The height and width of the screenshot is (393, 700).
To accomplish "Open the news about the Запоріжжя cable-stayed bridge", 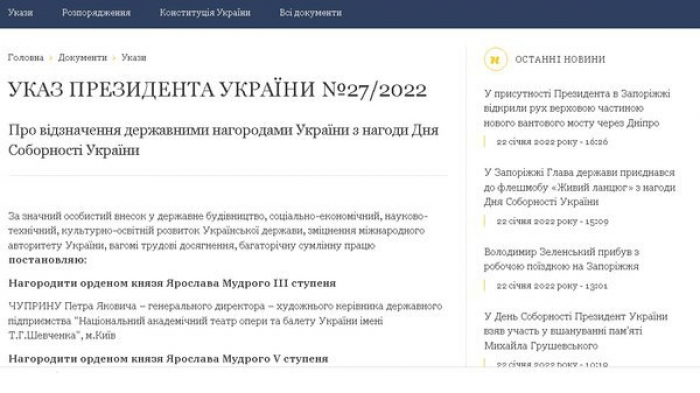I will 577,108.
